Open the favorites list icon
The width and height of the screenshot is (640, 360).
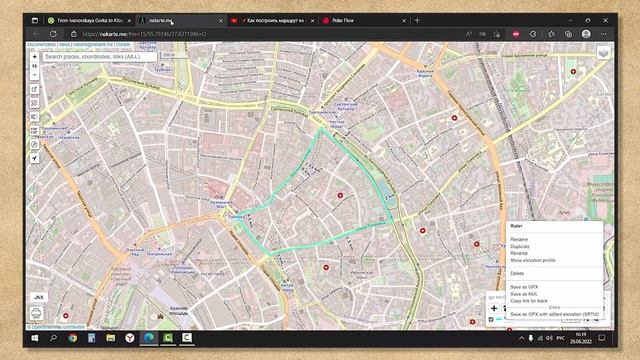[x=551, y=34]
